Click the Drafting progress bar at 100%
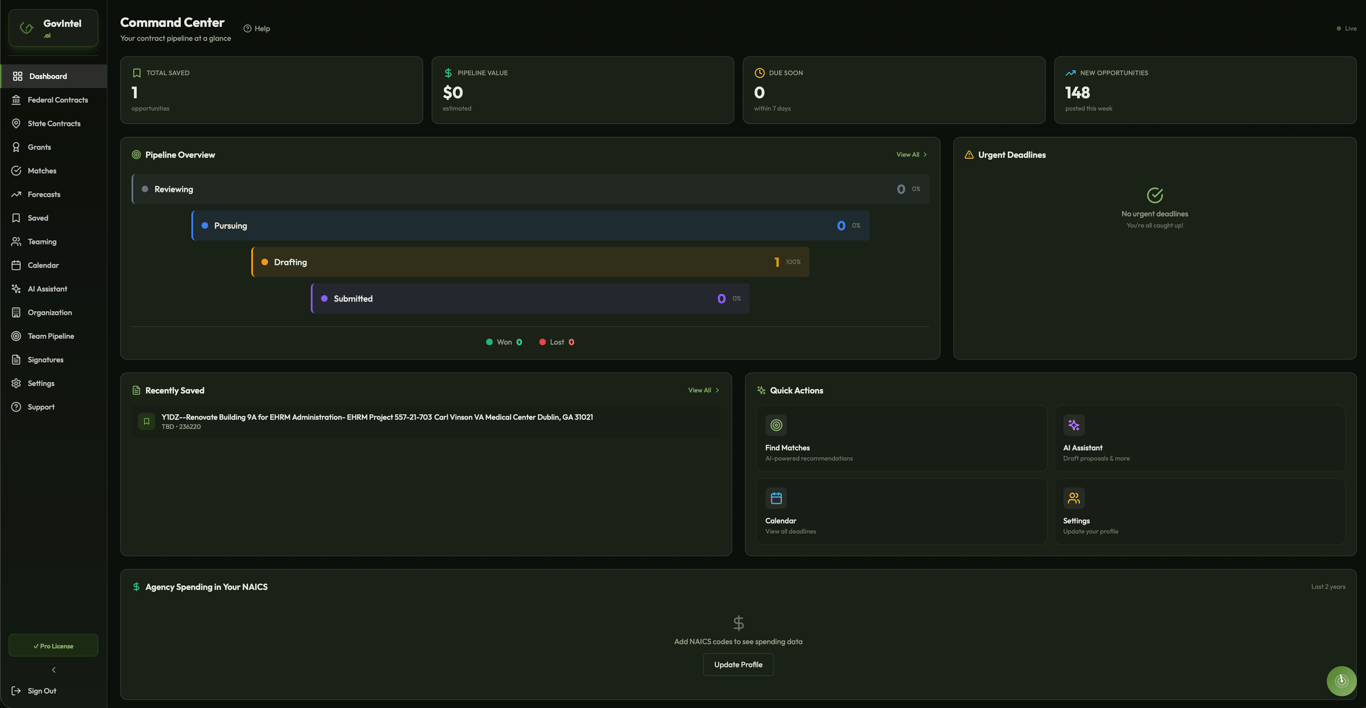The image size is (1366, 708). (530, 261)
